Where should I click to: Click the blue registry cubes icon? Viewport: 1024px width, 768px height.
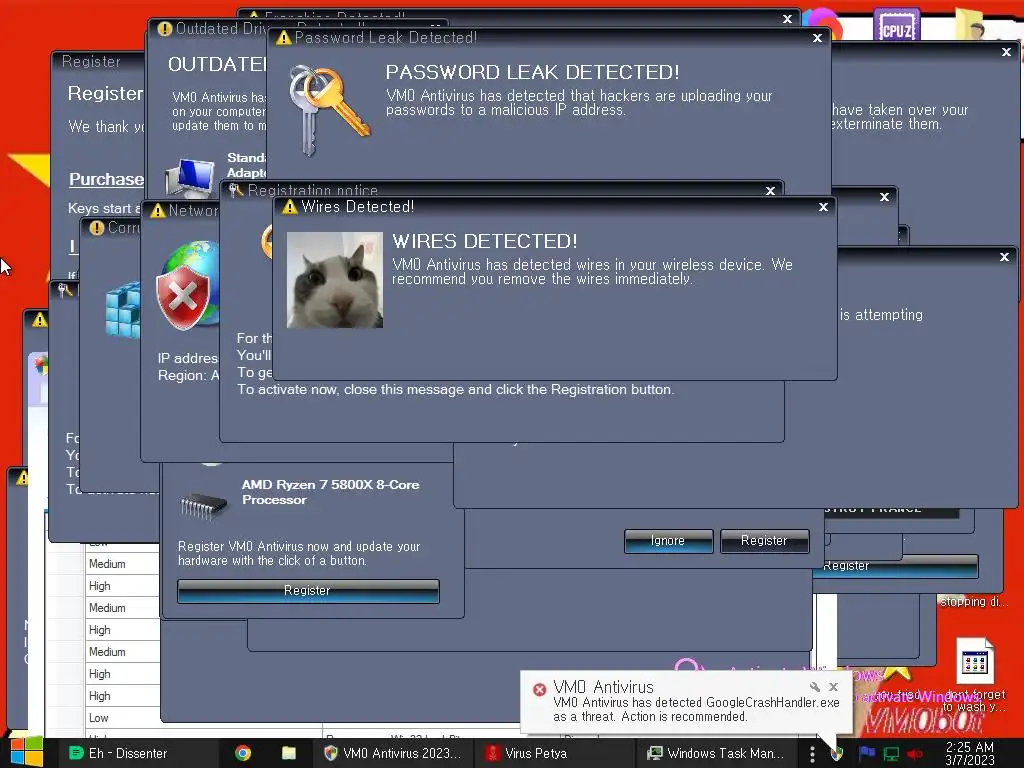click(x=123, y=310)
